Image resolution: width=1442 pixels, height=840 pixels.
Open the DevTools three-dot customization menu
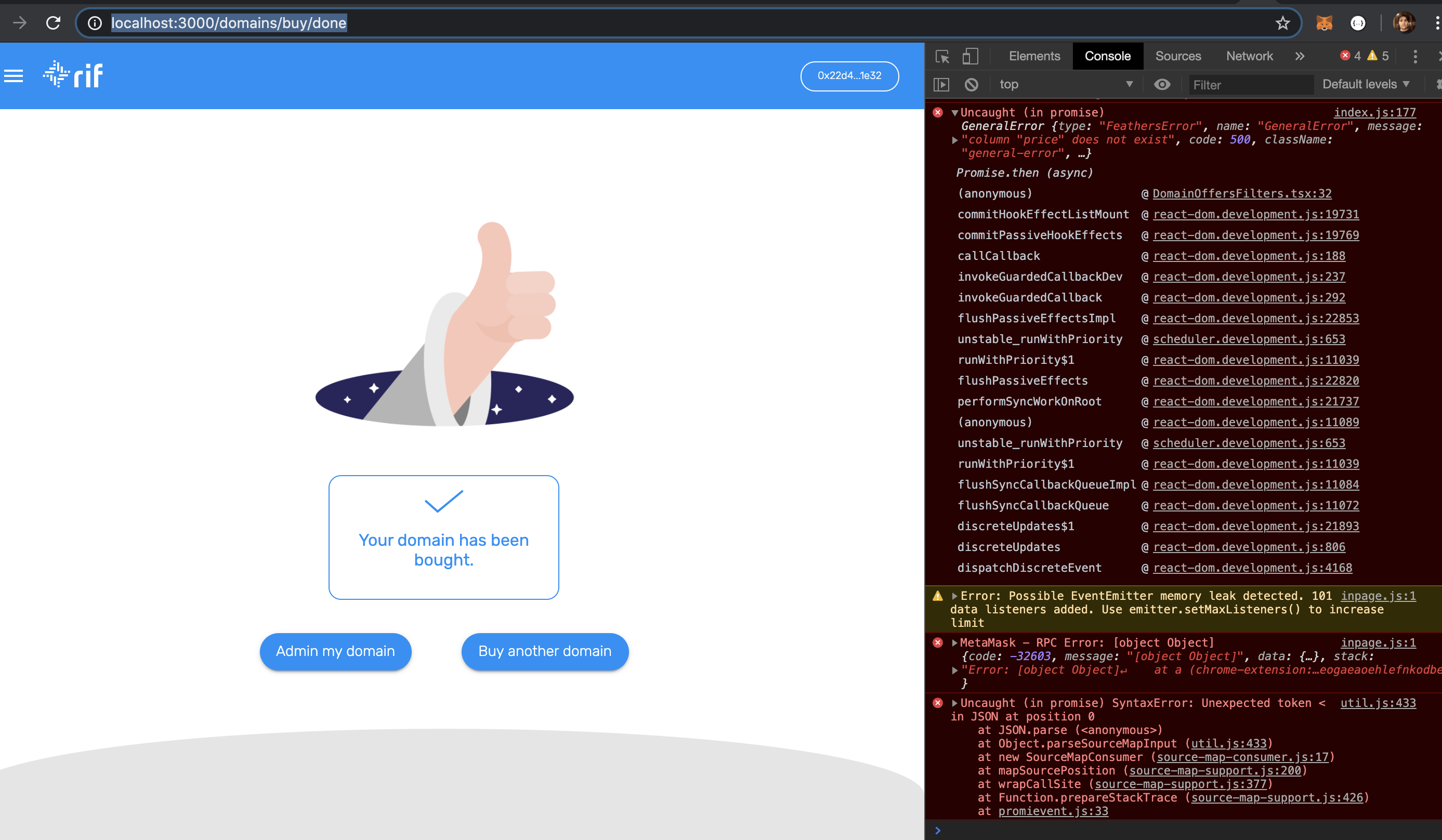pos(1415,56)
